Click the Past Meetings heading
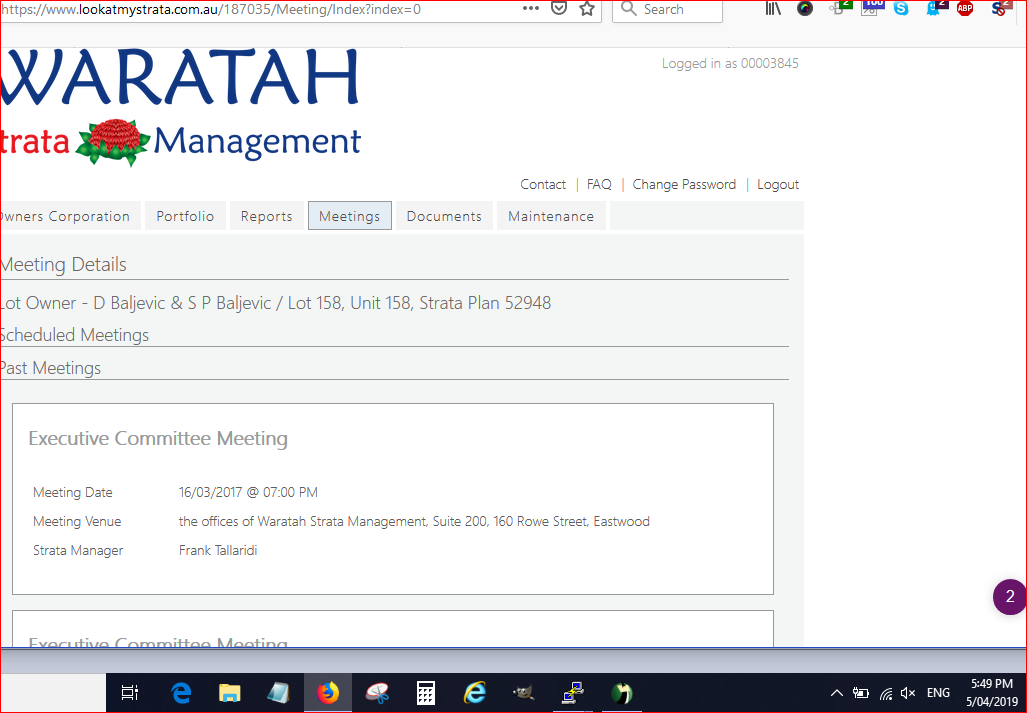This screenshot has height=713, width=1027. pyautogui.click(x=51, y=368)
